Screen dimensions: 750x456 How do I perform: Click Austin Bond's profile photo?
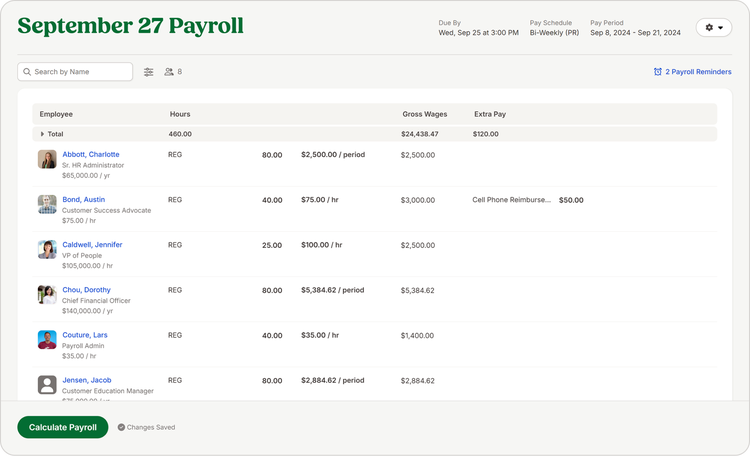pos(47,204)
